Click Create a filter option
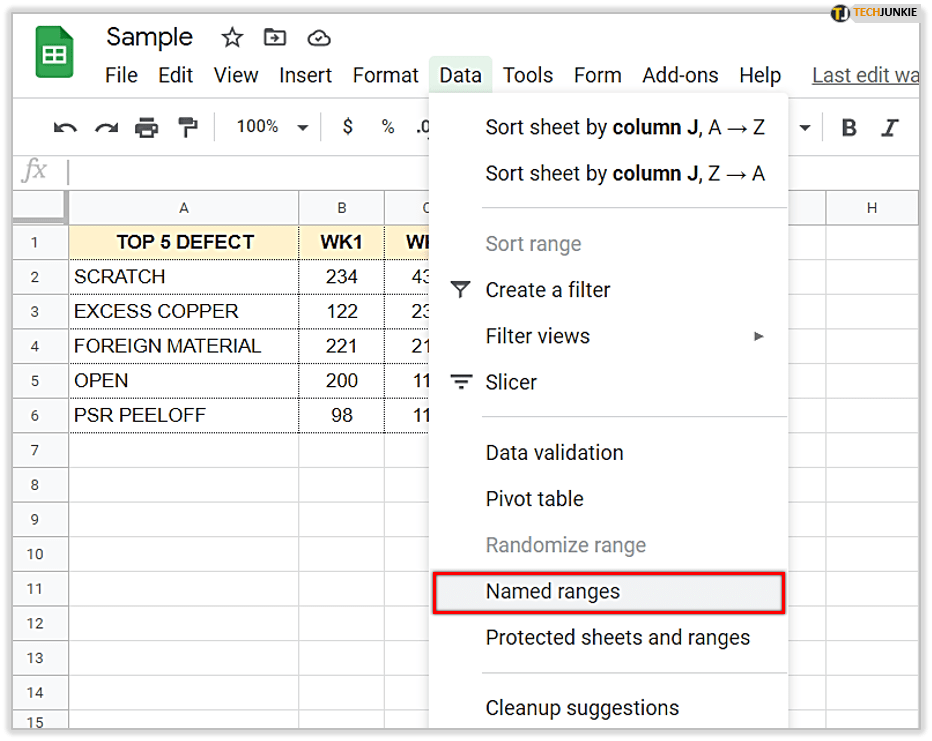 click(x=547, y=290)
